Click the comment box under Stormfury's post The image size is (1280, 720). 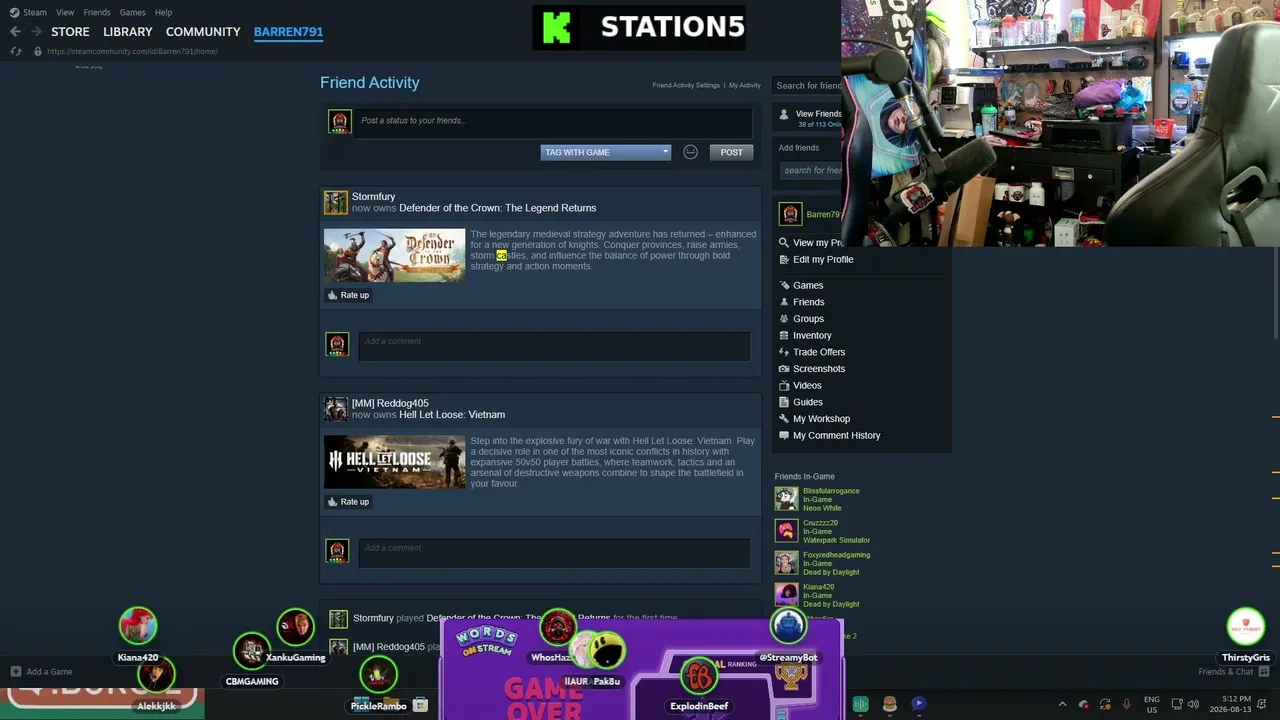point(554,345)
